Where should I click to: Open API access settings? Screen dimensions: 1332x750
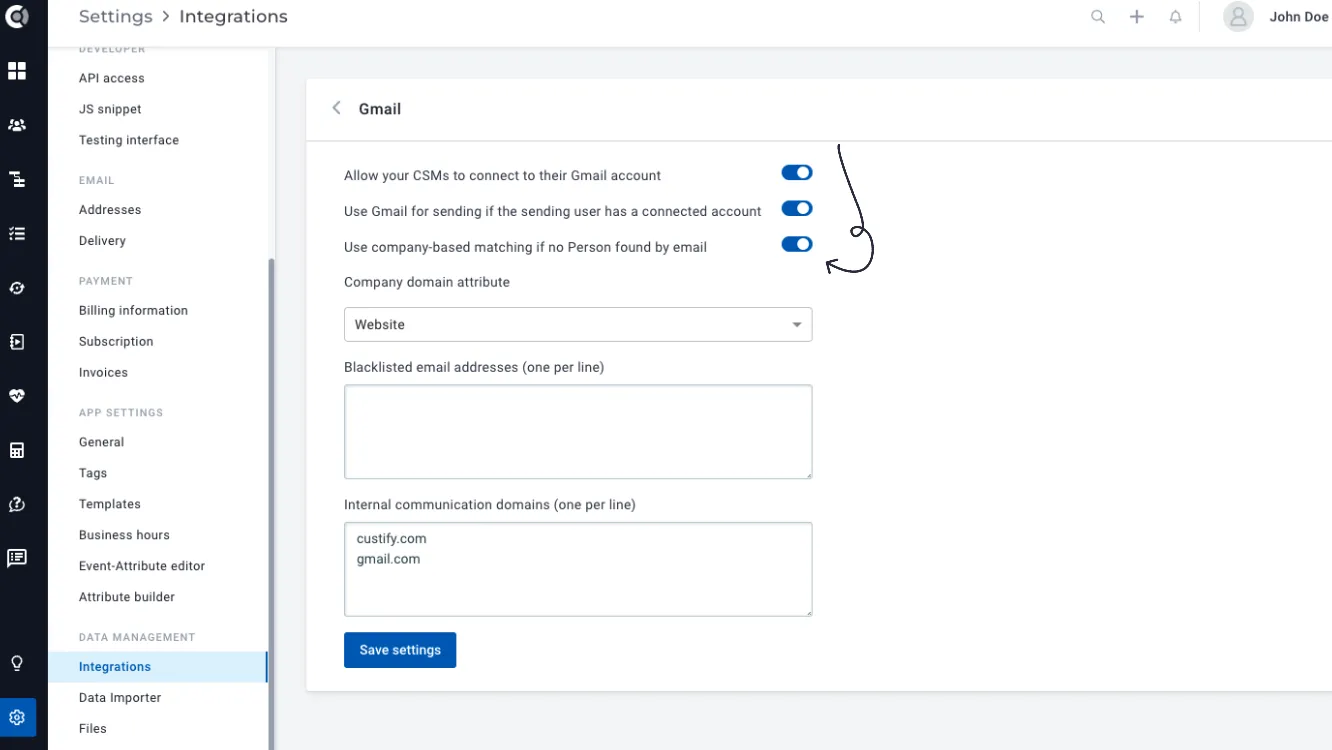pos(112,78)
